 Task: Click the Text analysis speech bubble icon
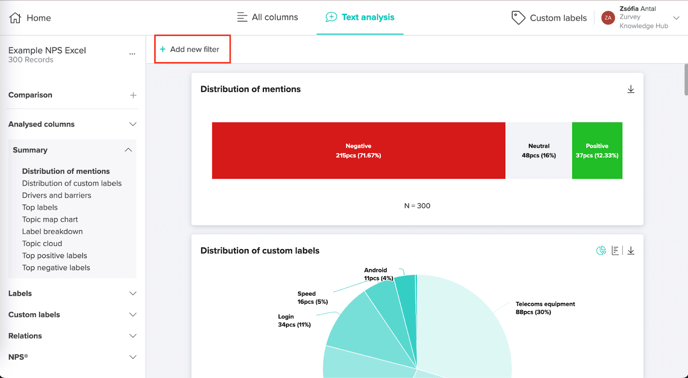[x=331, y=17]
